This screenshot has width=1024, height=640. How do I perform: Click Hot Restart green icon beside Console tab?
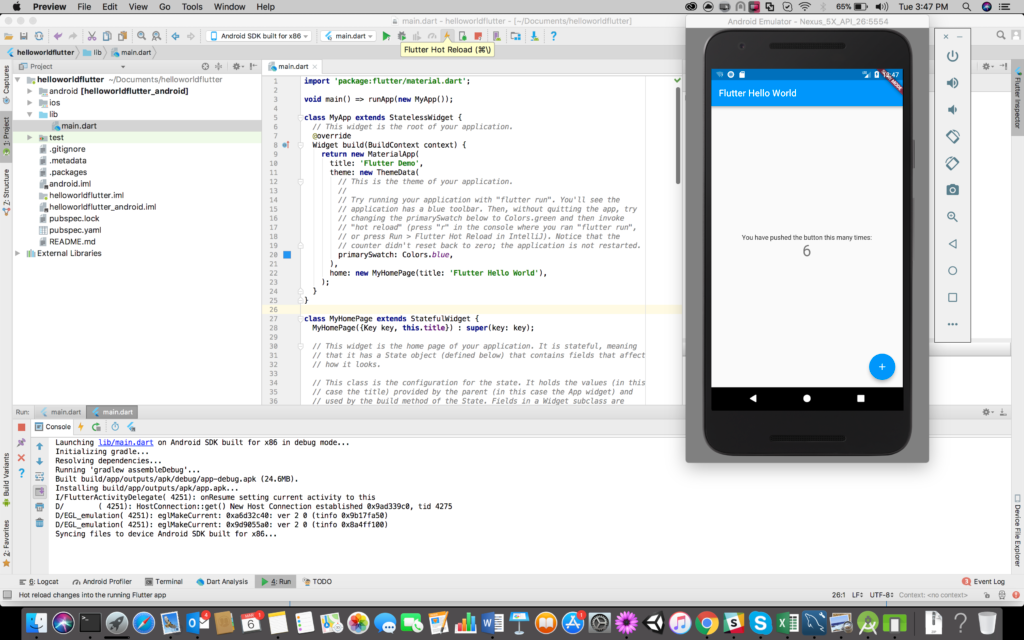(x=97, y=426)
